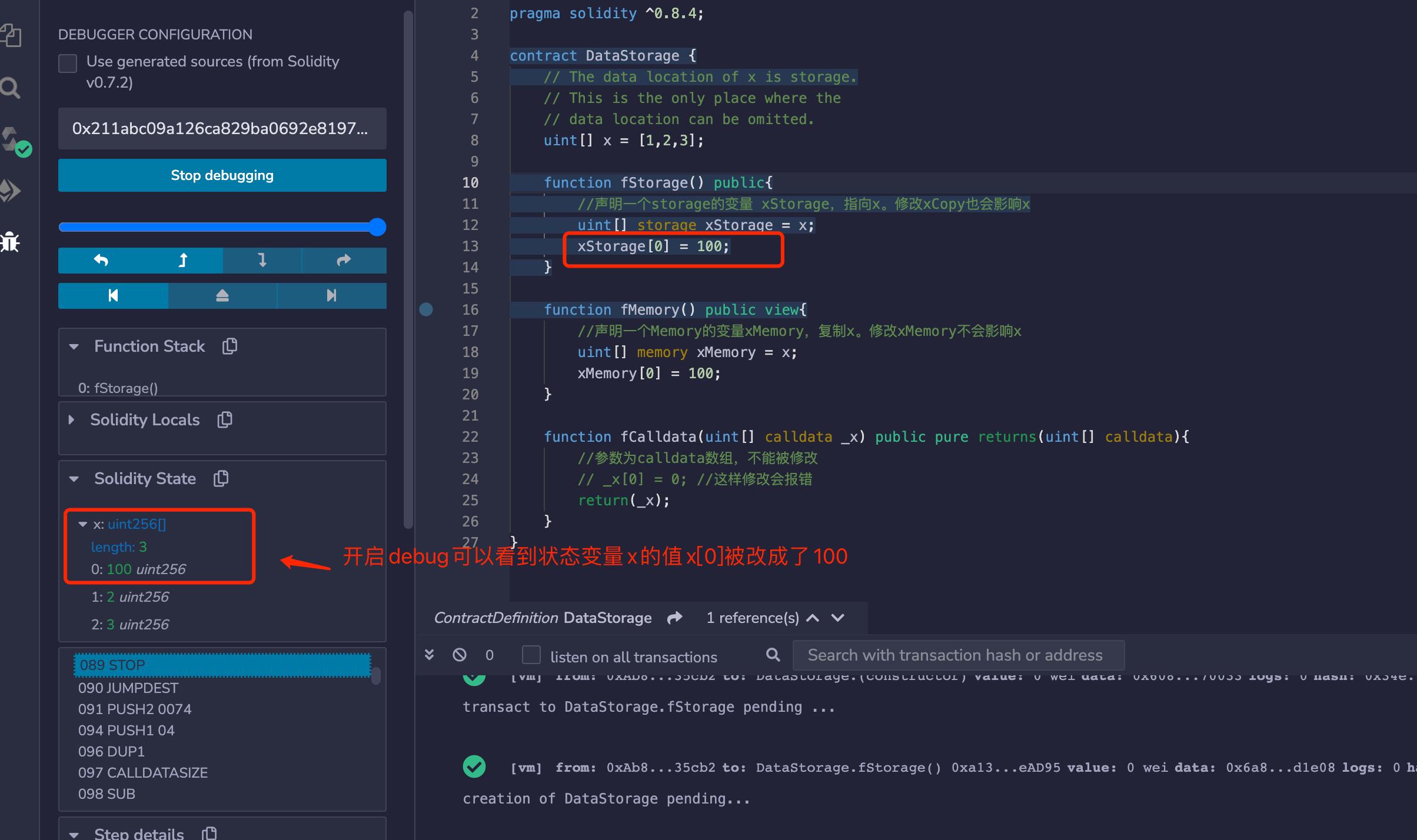
Task: Click the jump to first breakpoint icon
Action: [113, 295]
